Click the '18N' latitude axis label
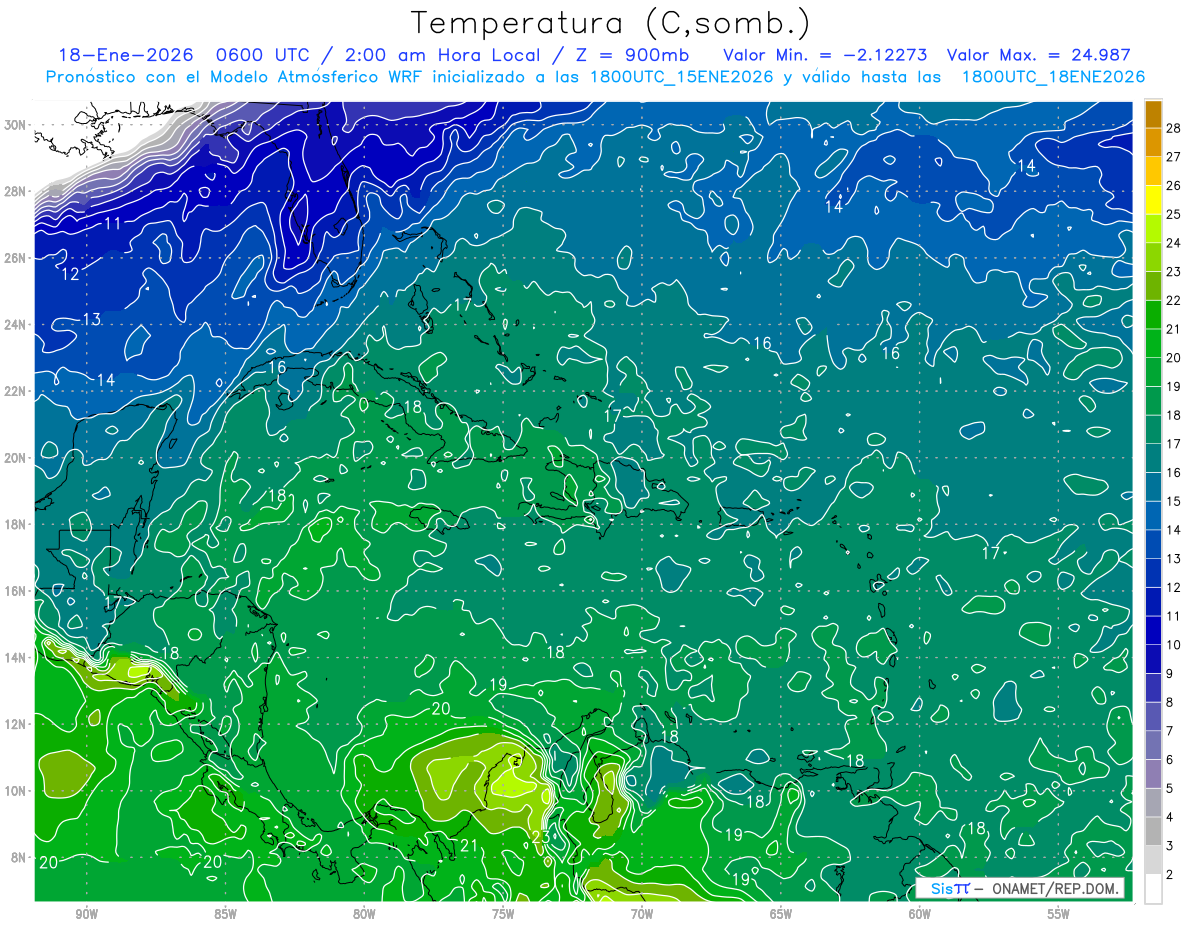 click(x=15, y=524)
